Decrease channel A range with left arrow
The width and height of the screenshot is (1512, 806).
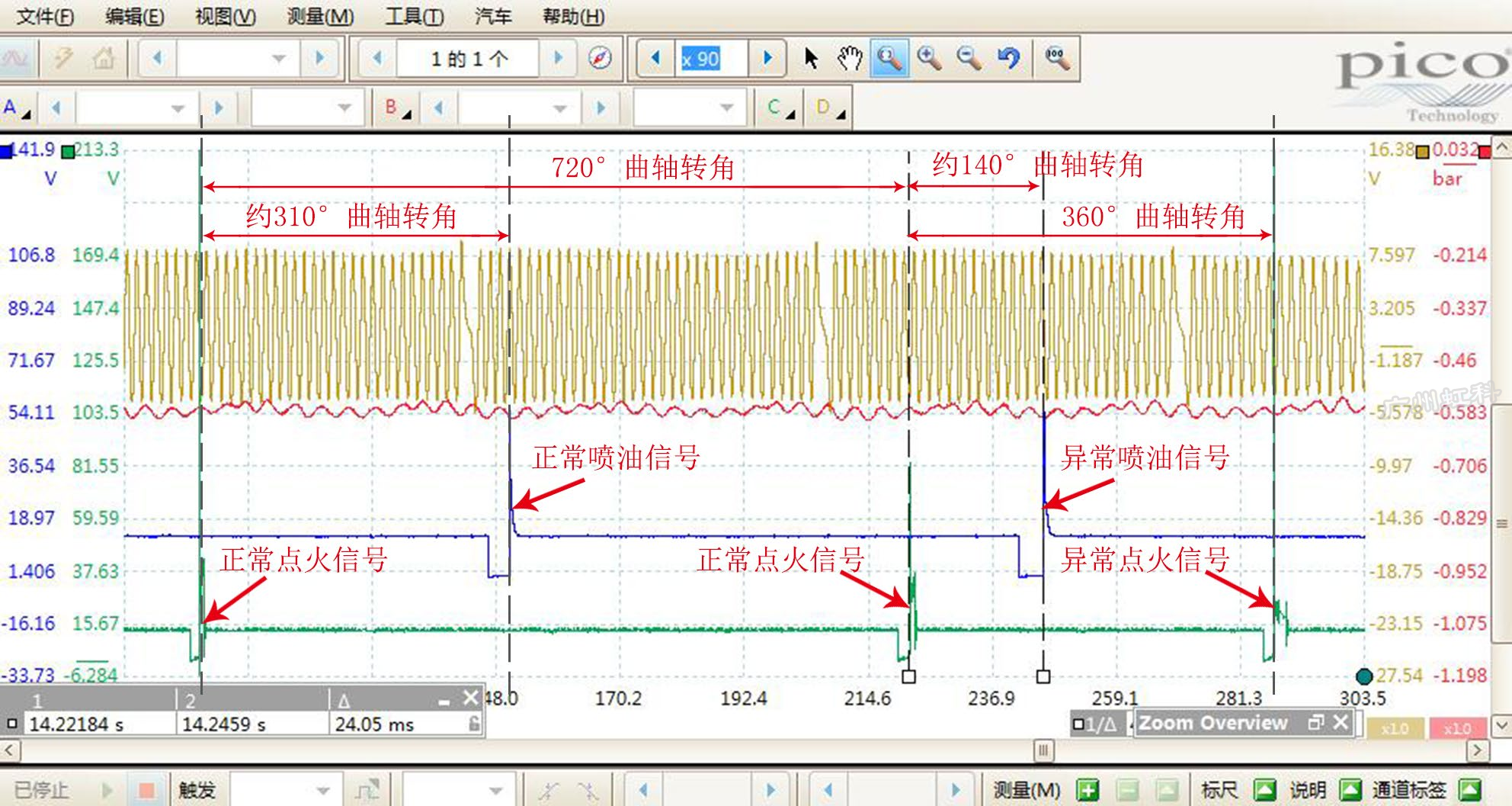(56, 108)
